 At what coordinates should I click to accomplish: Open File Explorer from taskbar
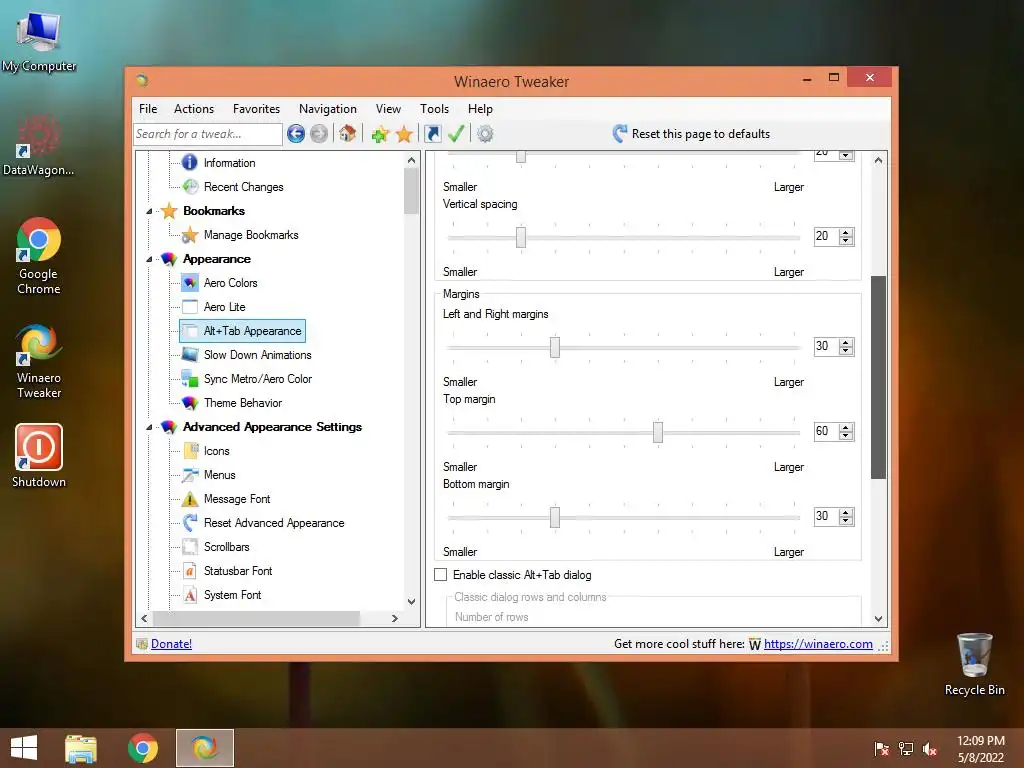81,748
